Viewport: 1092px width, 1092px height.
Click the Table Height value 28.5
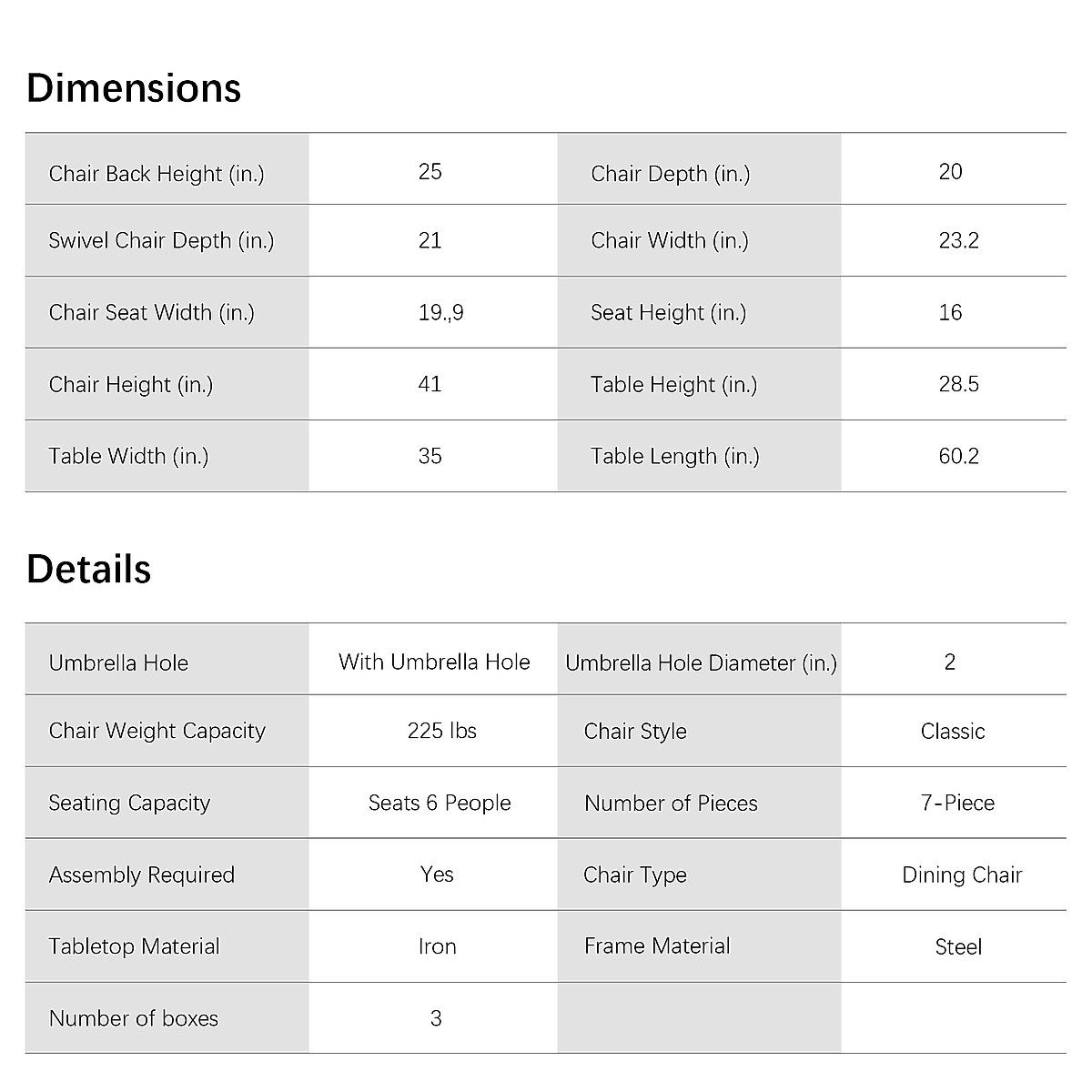[958, 384]
